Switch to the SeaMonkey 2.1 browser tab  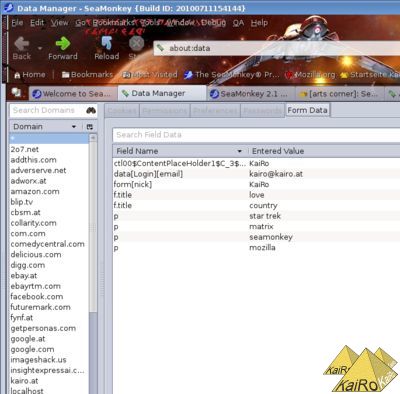tap(250, 94)
